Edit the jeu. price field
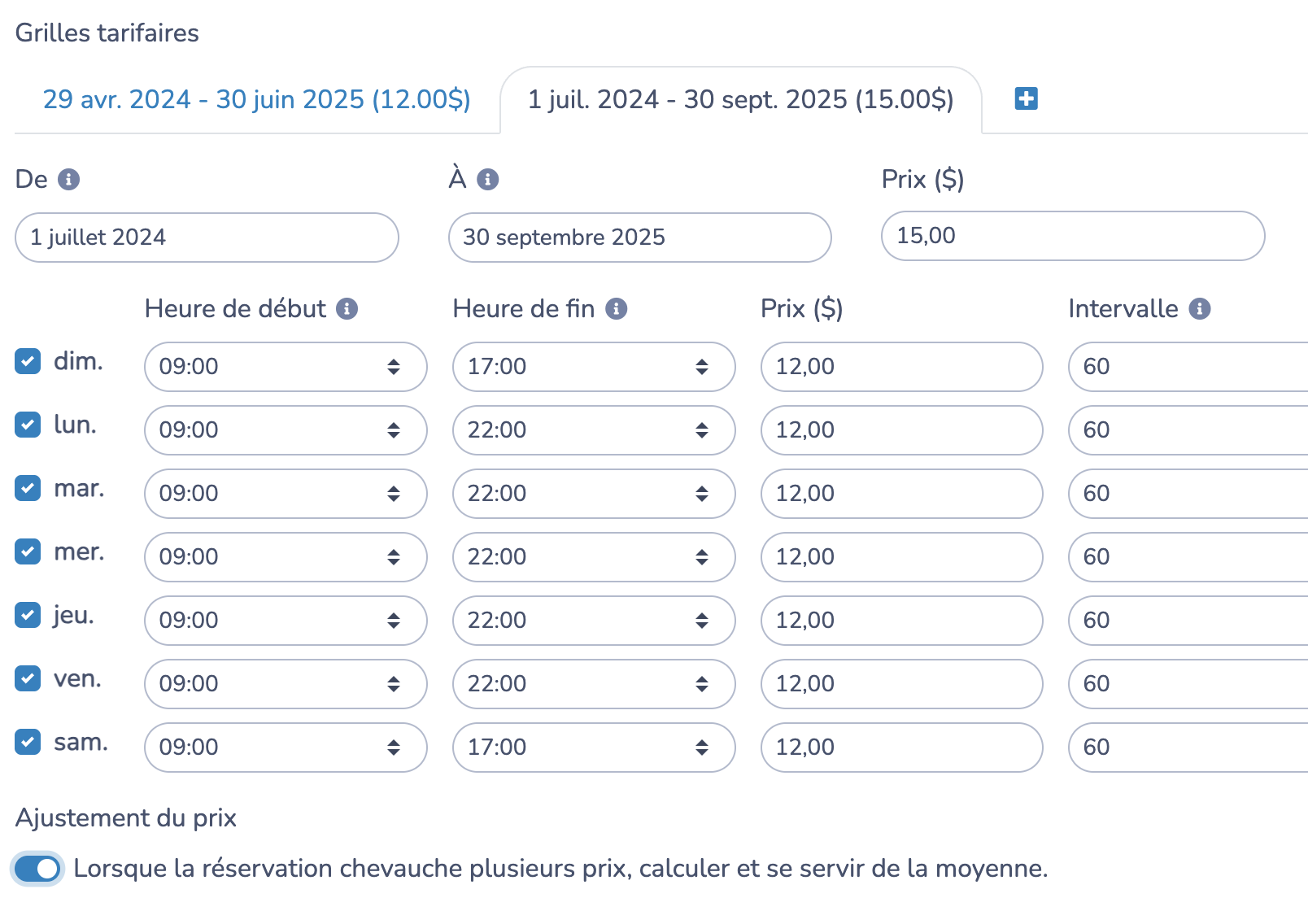Screen dimensions: 1308x924 (x=902, y=621)
